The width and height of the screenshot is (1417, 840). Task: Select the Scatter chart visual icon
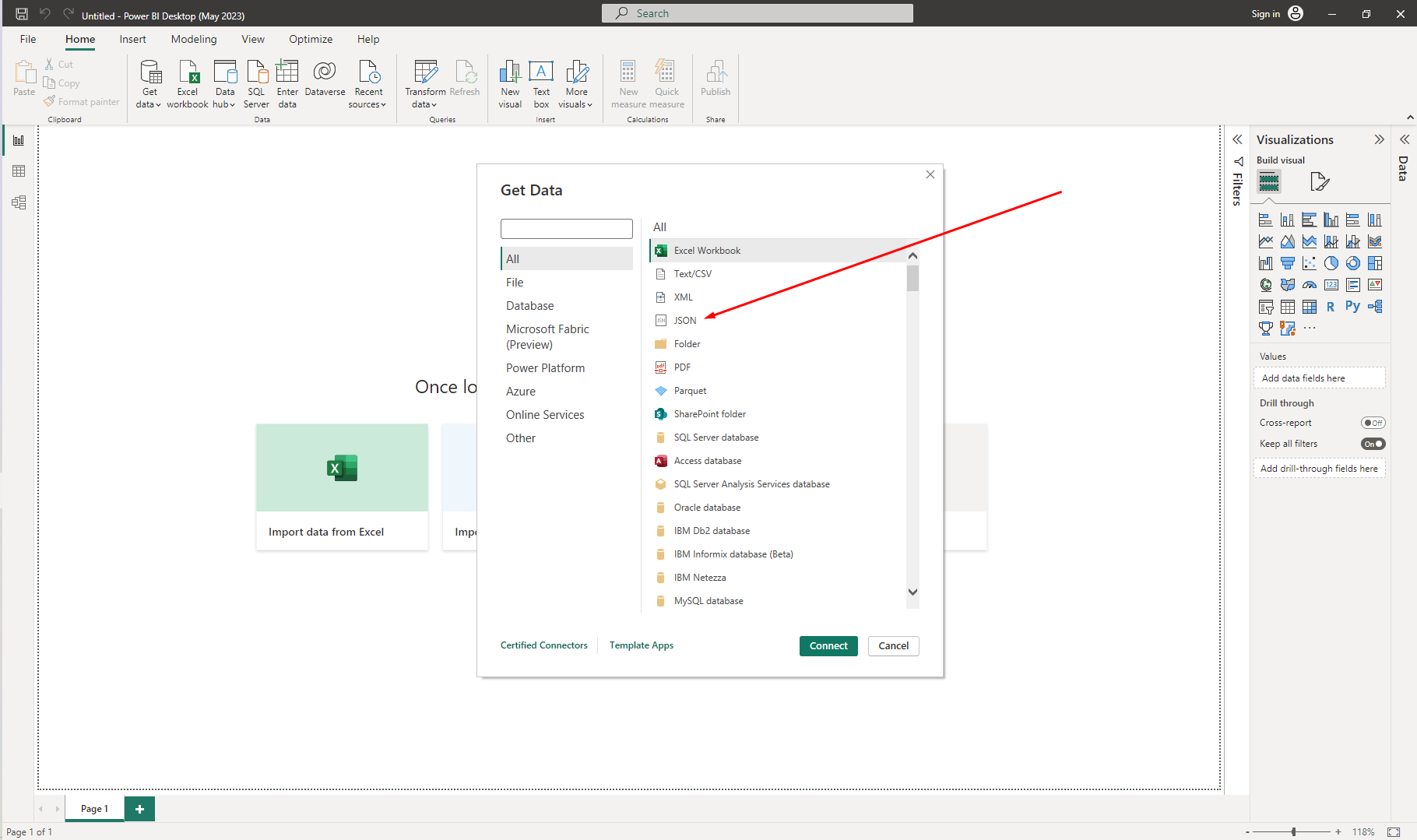pos(1310,264)
